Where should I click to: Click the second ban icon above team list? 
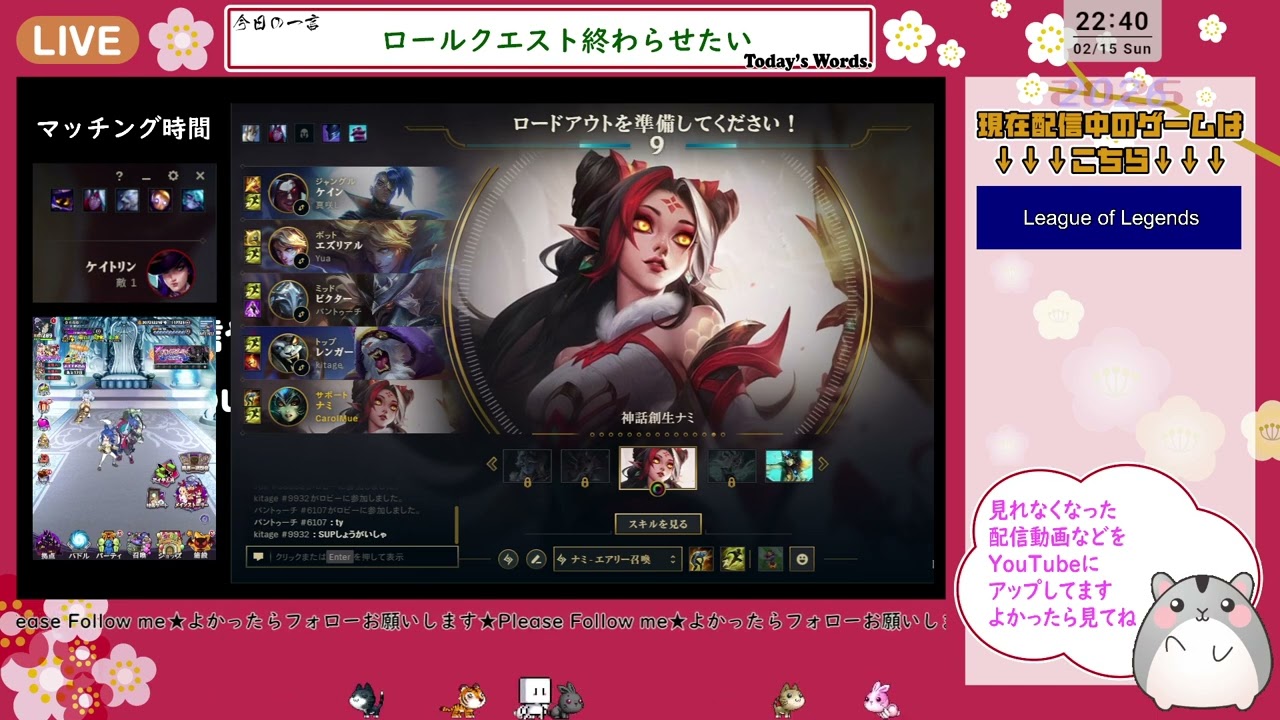[x=278, y=133]
